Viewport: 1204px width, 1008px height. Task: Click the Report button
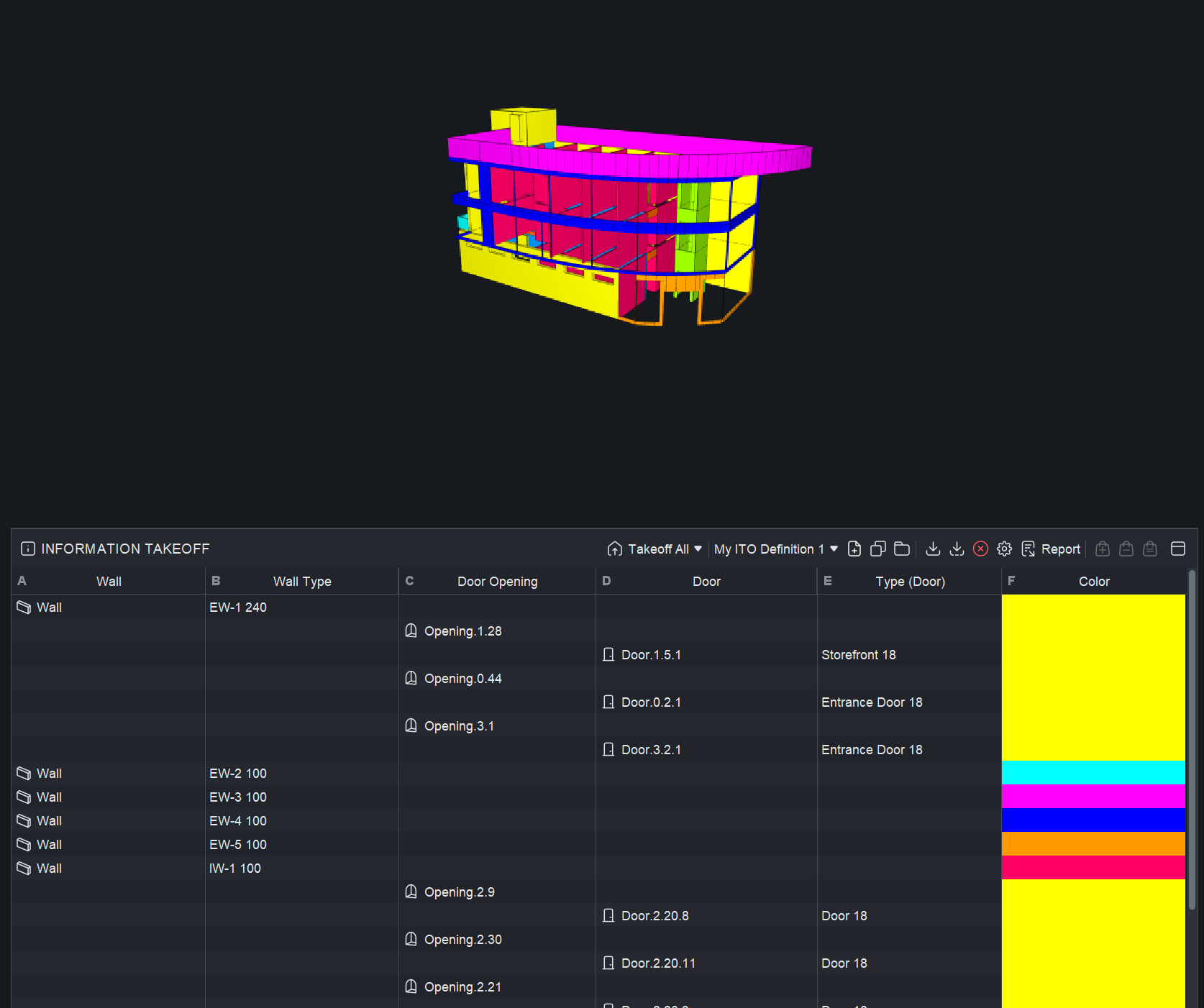click(1051, 549)
